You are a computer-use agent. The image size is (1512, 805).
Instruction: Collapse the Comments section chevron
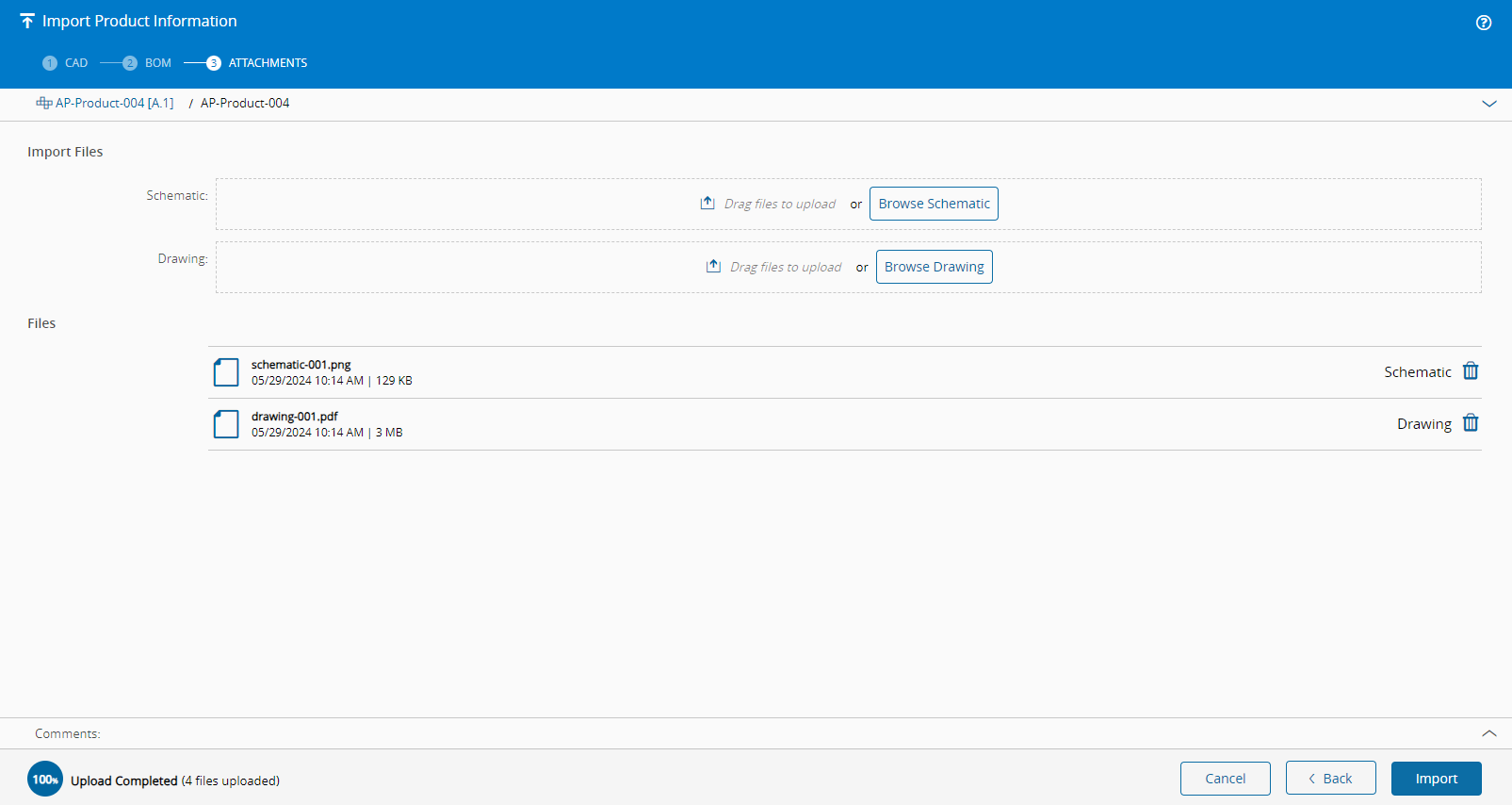tap(1489, 732)
